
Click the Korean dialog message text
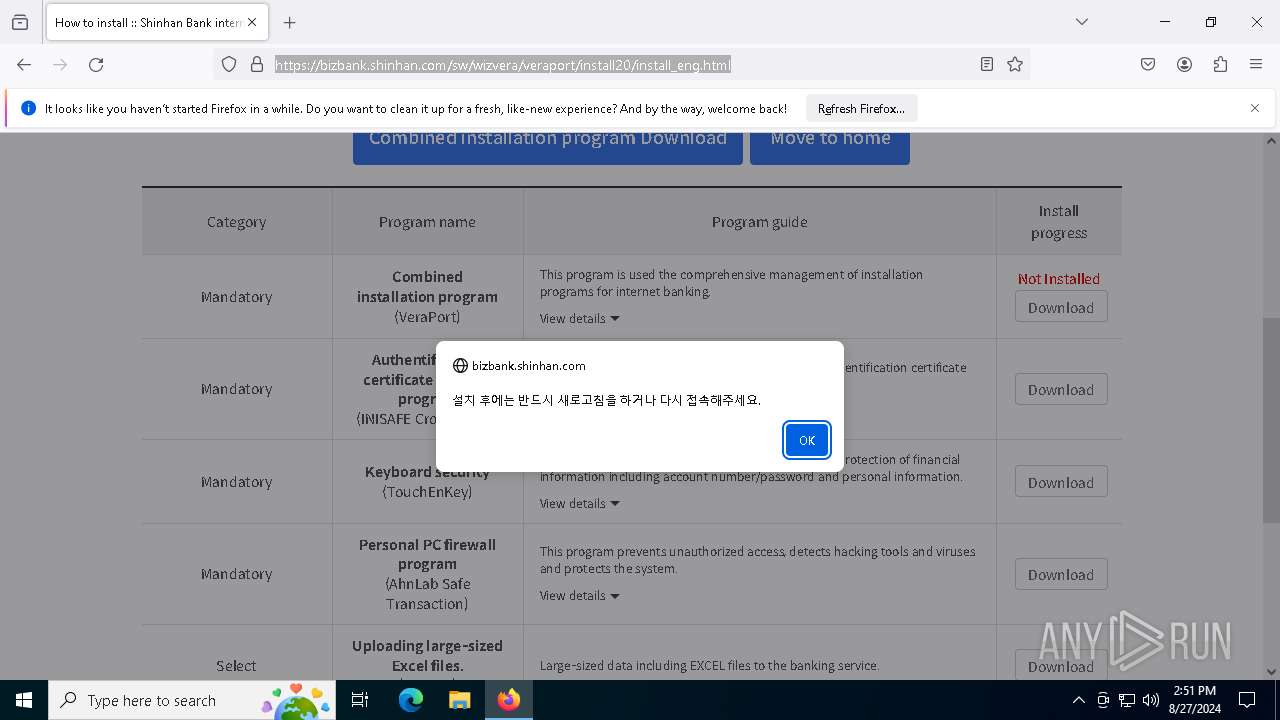click(x=606, y=400)
